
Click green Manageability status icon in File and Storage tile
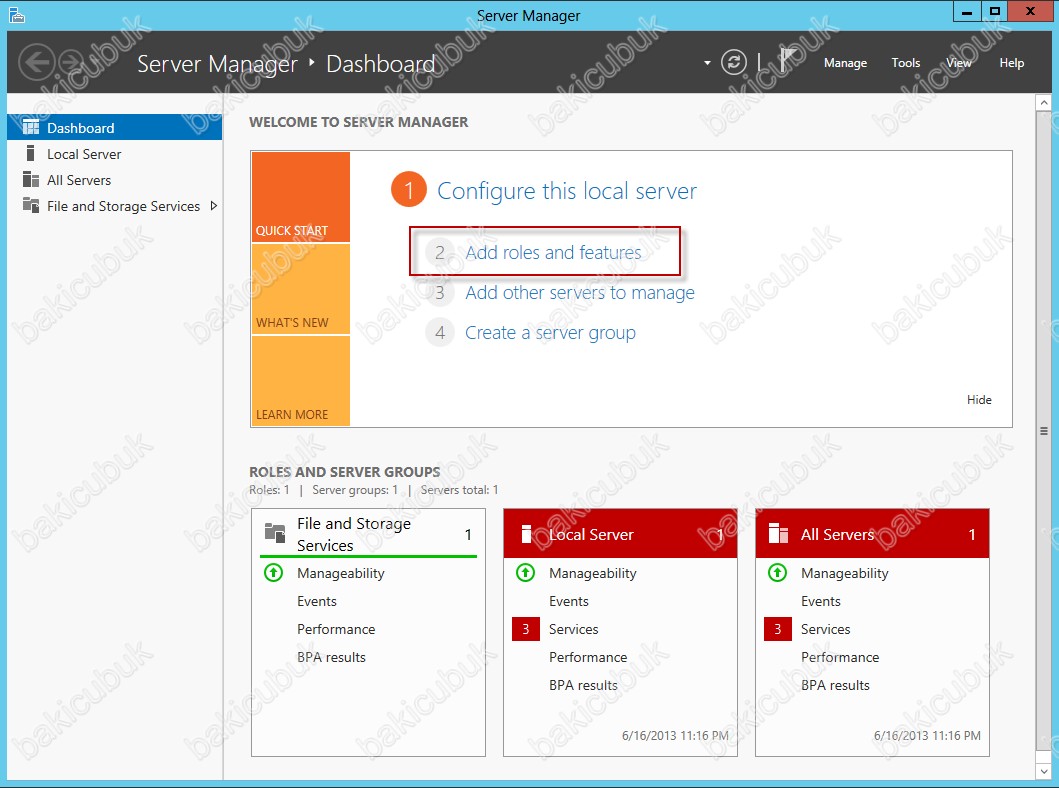(x=274, y=573)
